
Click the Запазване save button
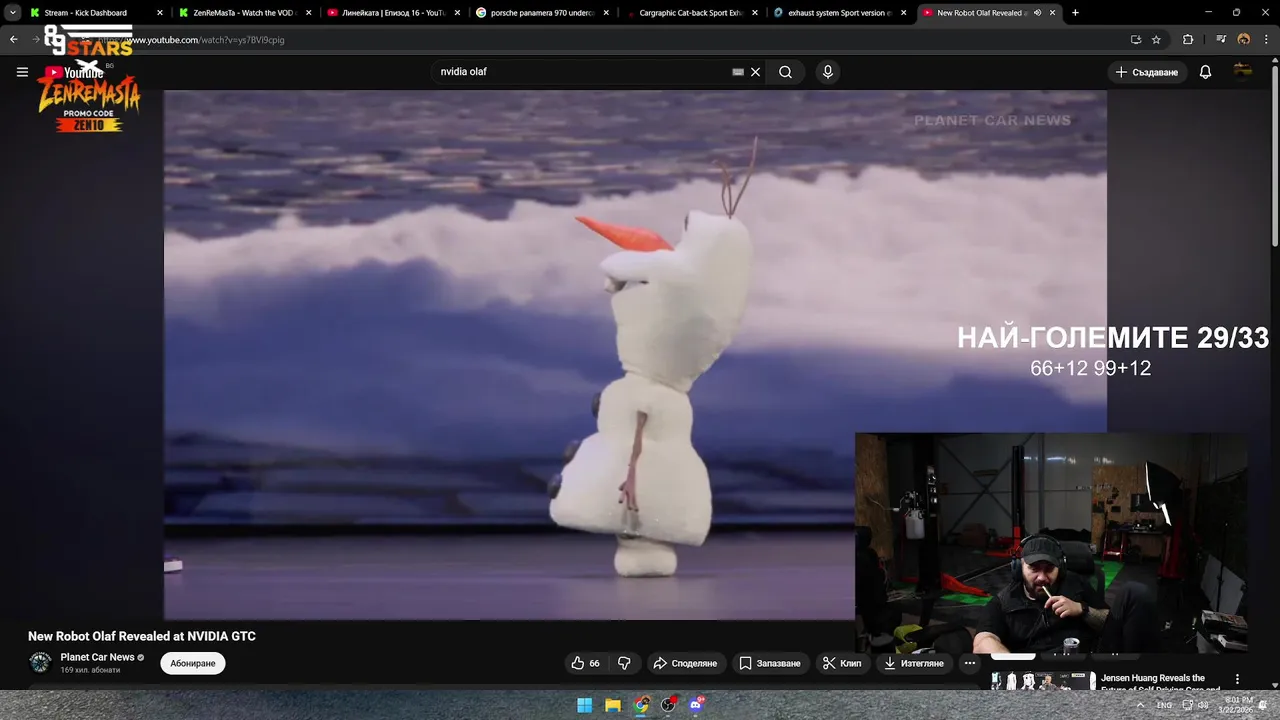[769, 663]
